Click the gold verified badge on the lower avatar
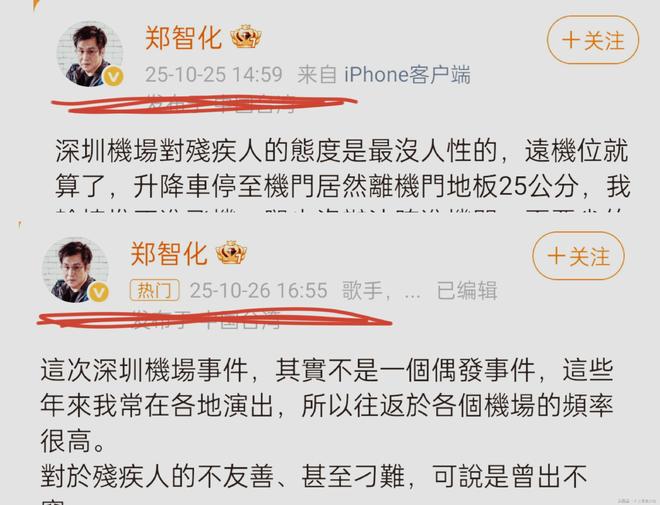This screenshot has width=660, height=505. coord(98,292)
